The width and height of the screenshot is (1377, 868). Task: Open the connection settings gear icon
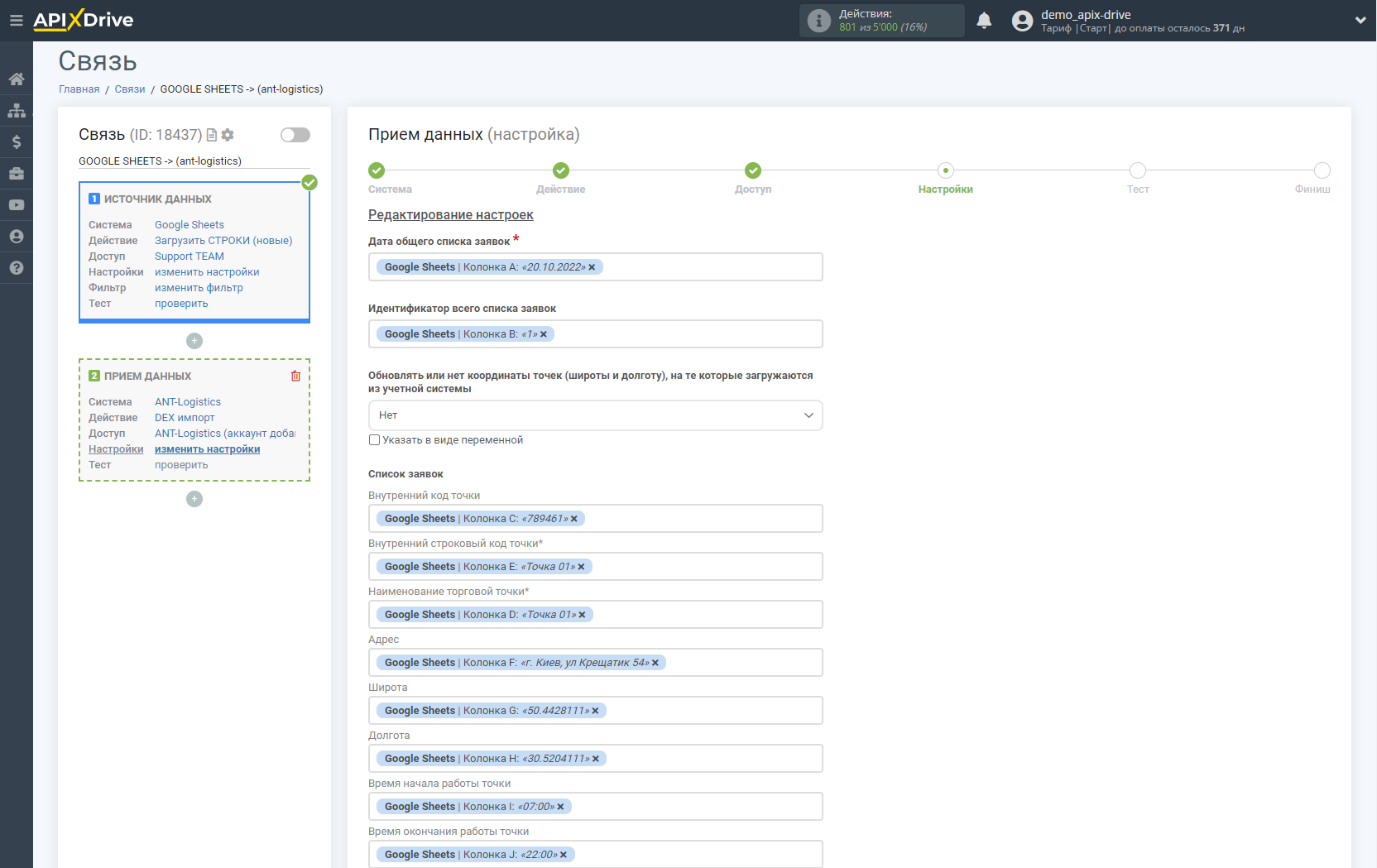228,135
